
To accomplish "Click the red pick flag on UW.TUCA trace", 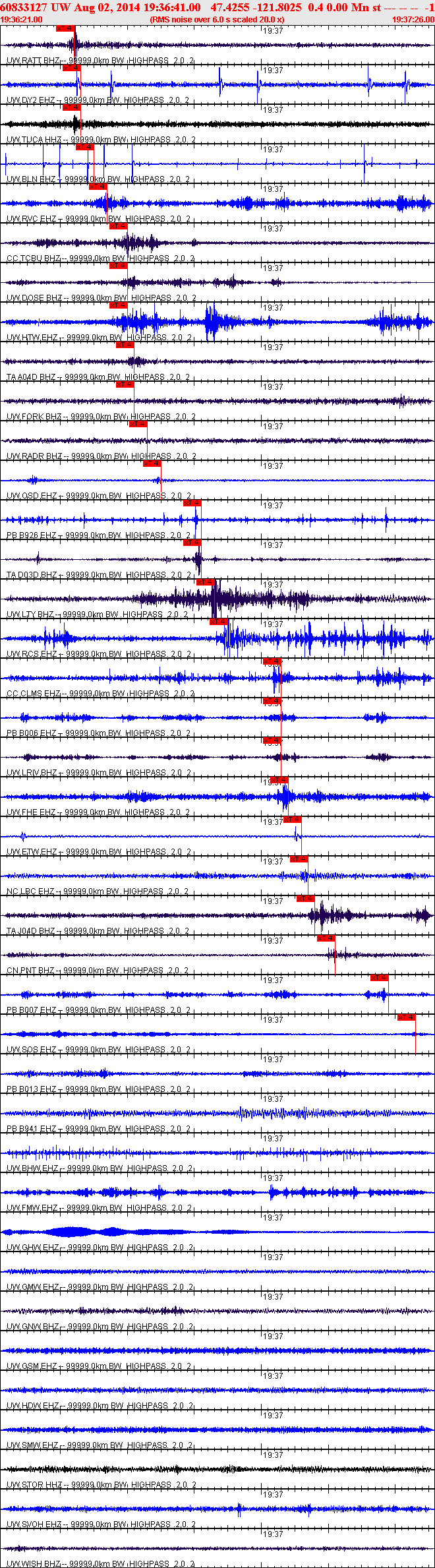I will pyautogui.click(x=71, y=107).
